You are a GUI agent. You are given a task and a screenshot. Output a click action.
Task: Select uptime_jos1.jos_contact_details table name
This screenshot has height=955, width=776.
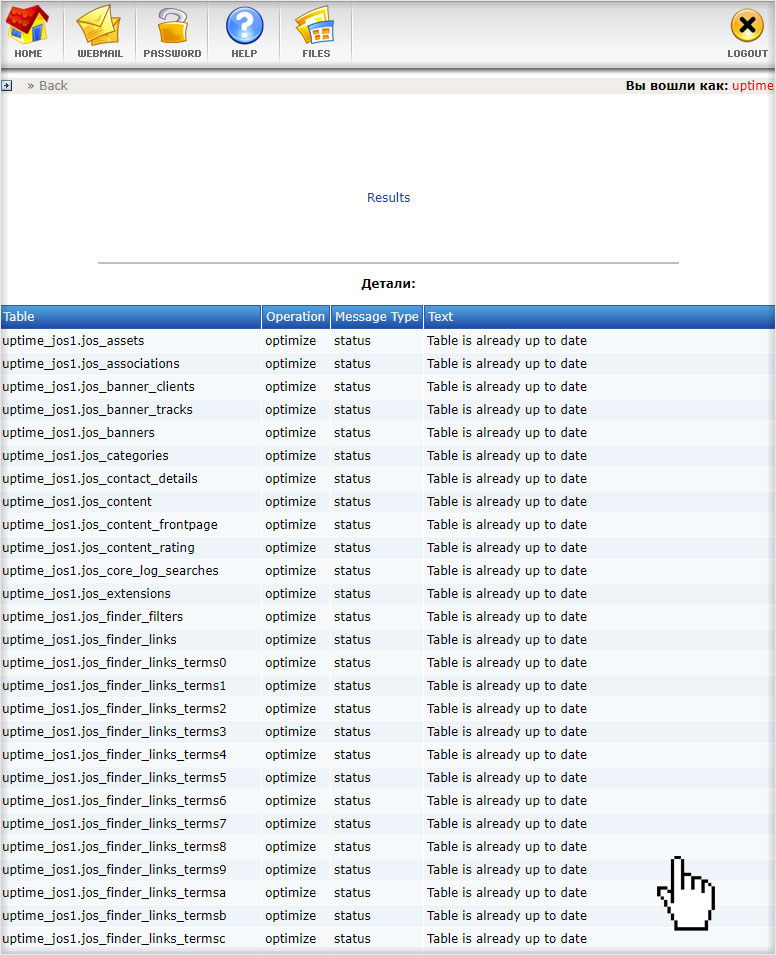[100, 479]
